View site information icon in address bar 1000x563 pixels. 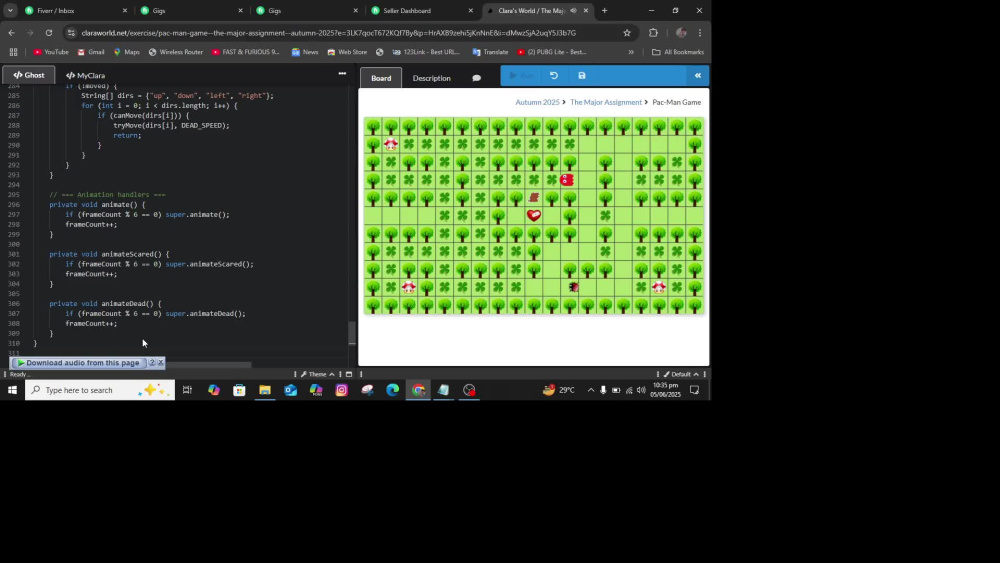click(71, 33)
